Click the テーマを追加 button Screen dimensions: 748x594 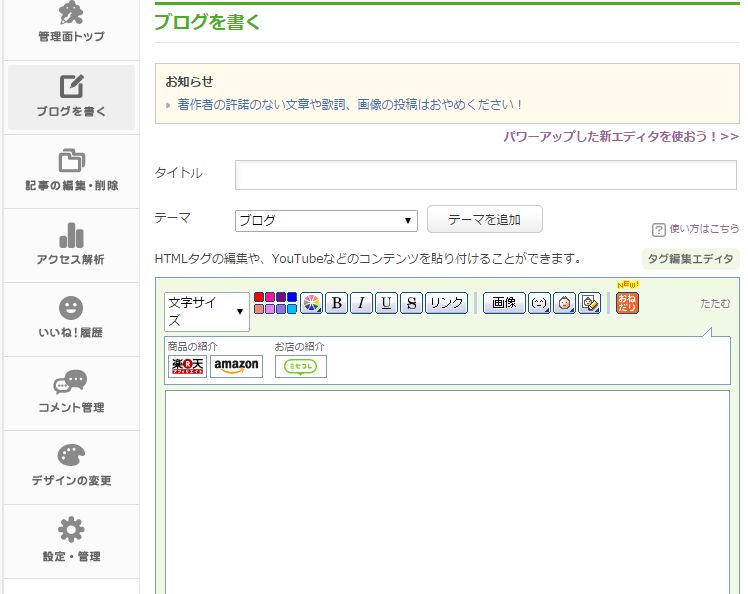click(484, 219)
